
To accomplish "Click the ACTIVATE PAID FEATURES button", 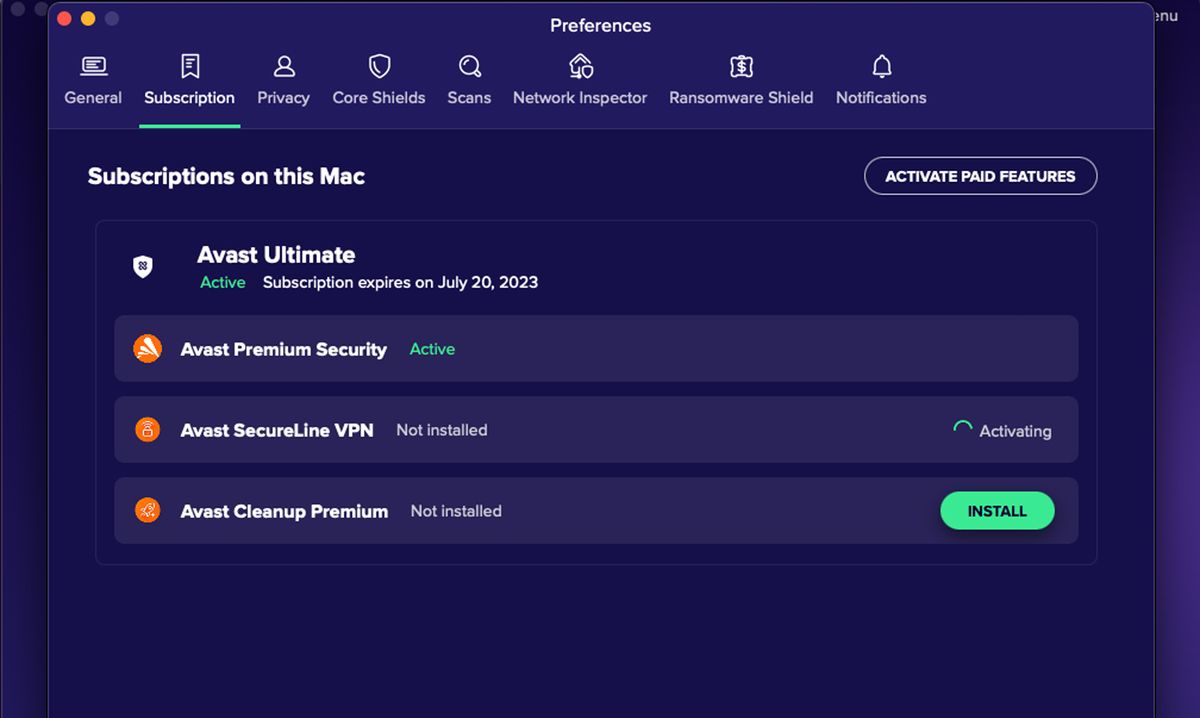I will click(x=980, y=175).
